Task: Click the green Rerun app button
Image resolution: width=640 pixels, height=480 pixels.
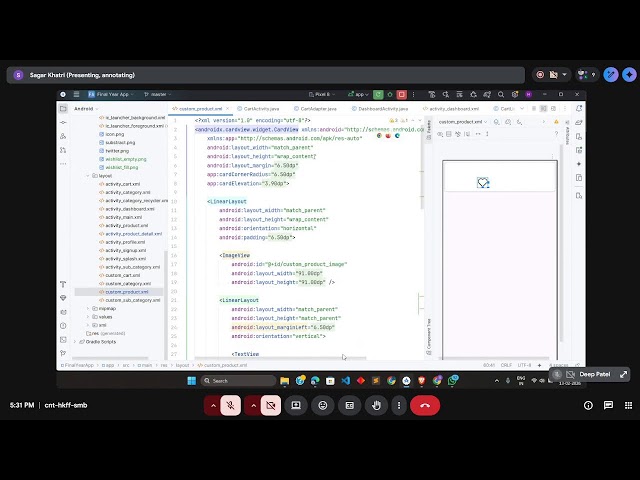Action: coord(378,94)
